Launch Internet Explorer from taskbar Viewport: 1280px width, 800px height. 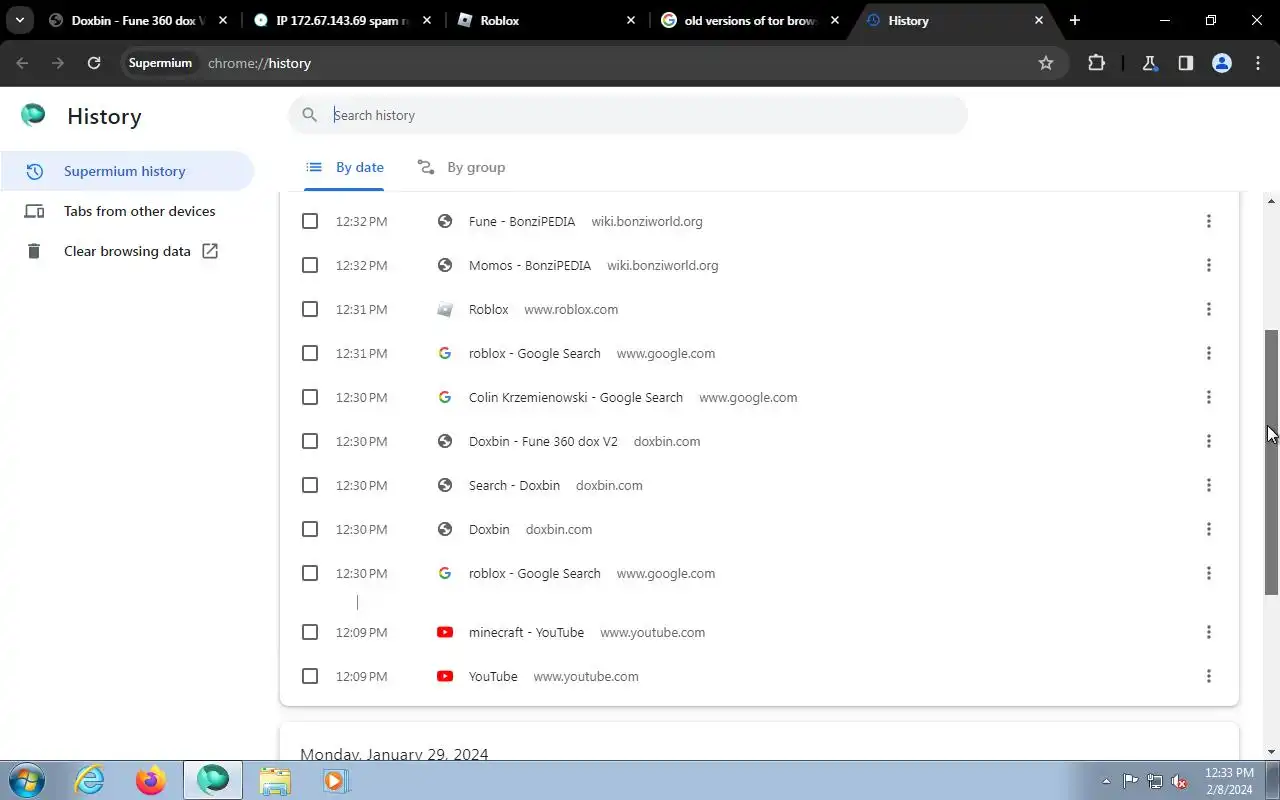click(90, 780)
